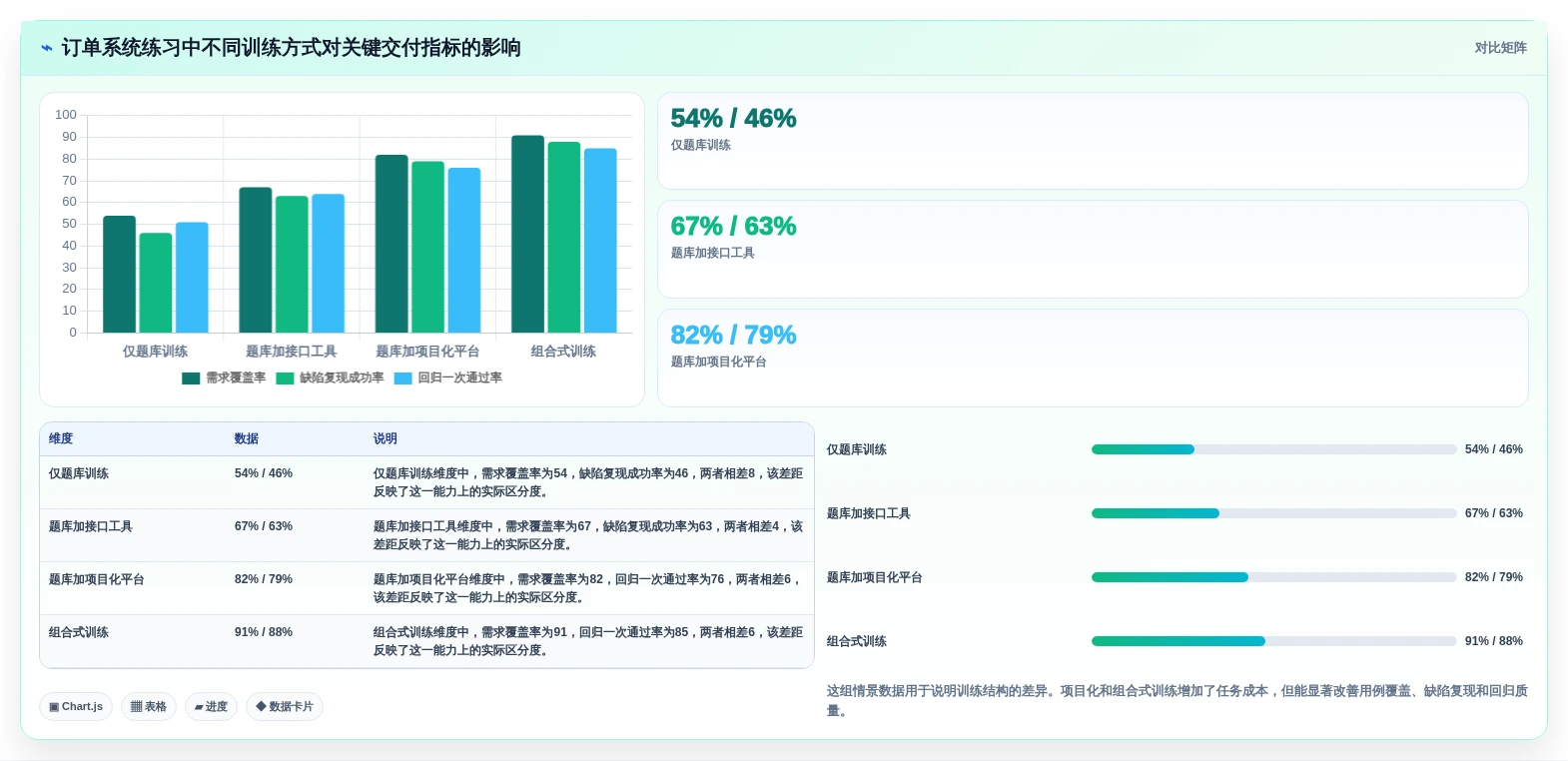The image size is (1568, 761).
Task: Click the 组合式训练 progress bar
Action: click(1273, 641)
